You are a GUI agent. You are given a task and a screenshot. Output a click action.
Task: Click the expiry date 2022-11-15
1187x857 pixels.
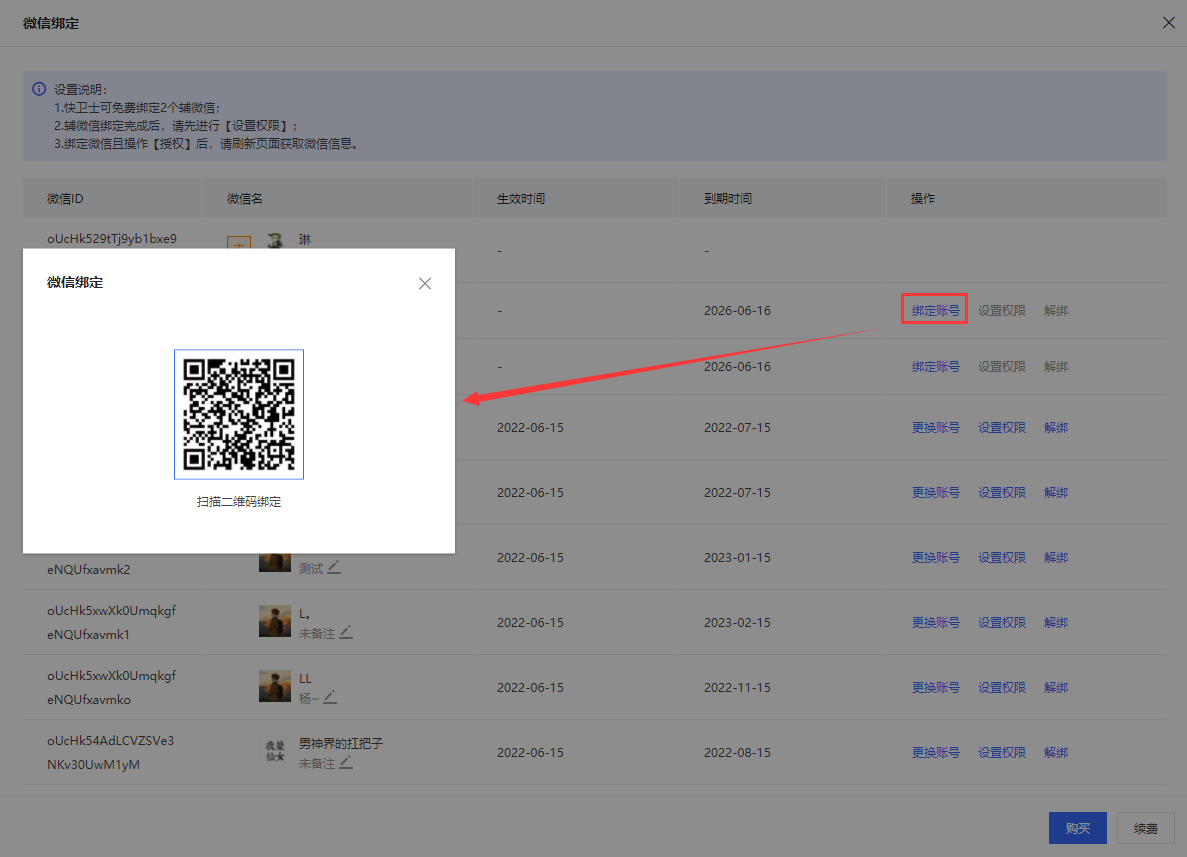tap(737, 687)
